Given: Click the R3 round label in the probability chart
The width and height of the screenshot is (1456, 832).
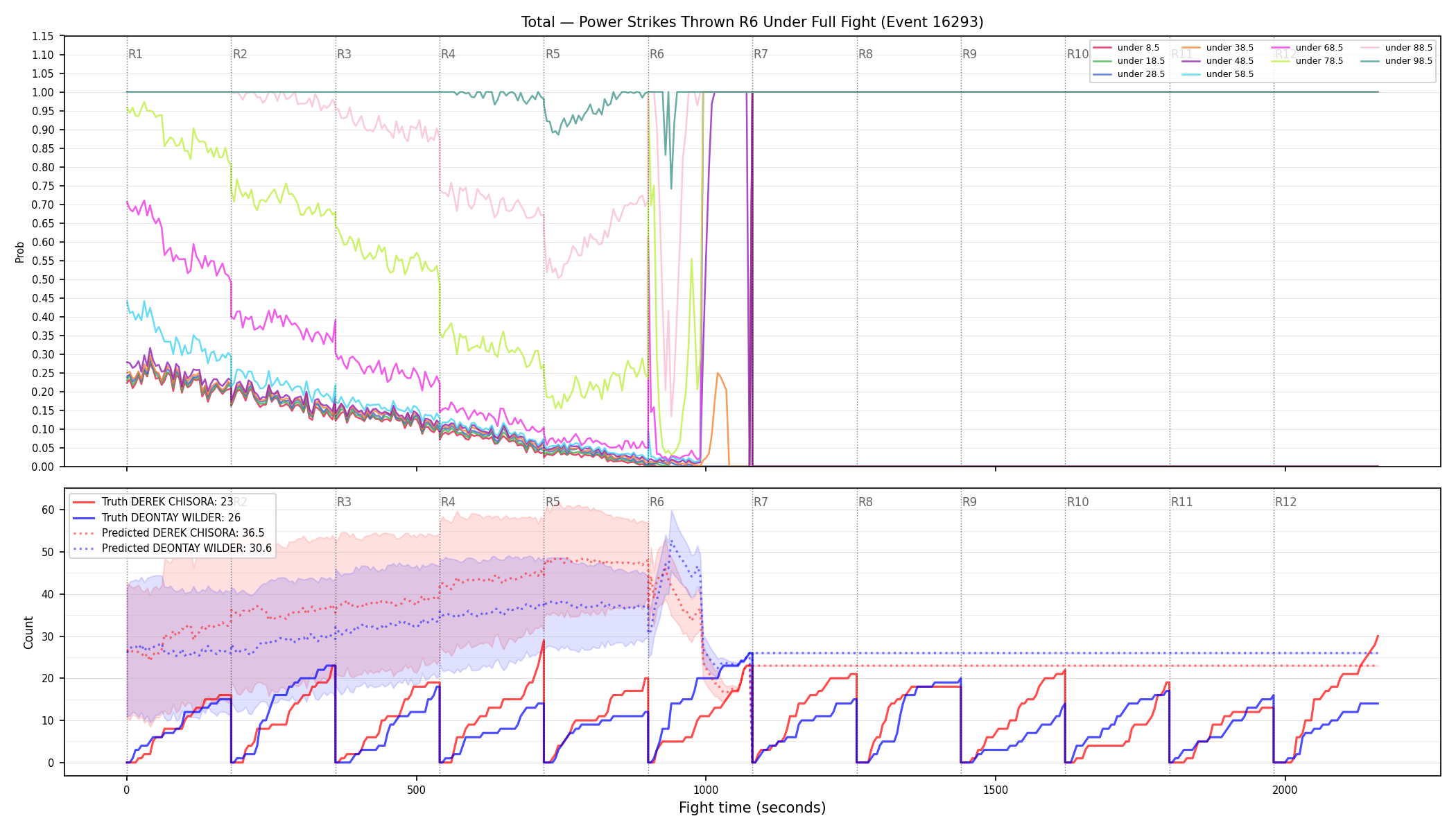Looking at the screenshot, I should (x=344, y=54).
